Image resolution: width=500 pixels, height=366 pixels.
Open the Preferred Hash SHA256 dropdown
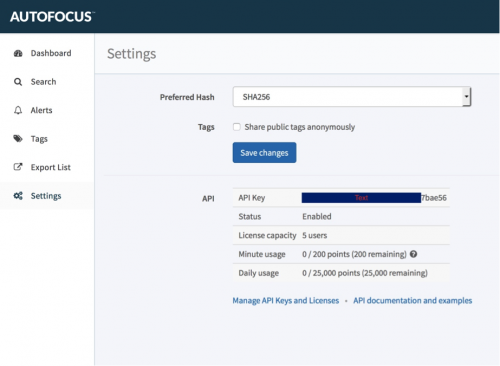[352, 97]
